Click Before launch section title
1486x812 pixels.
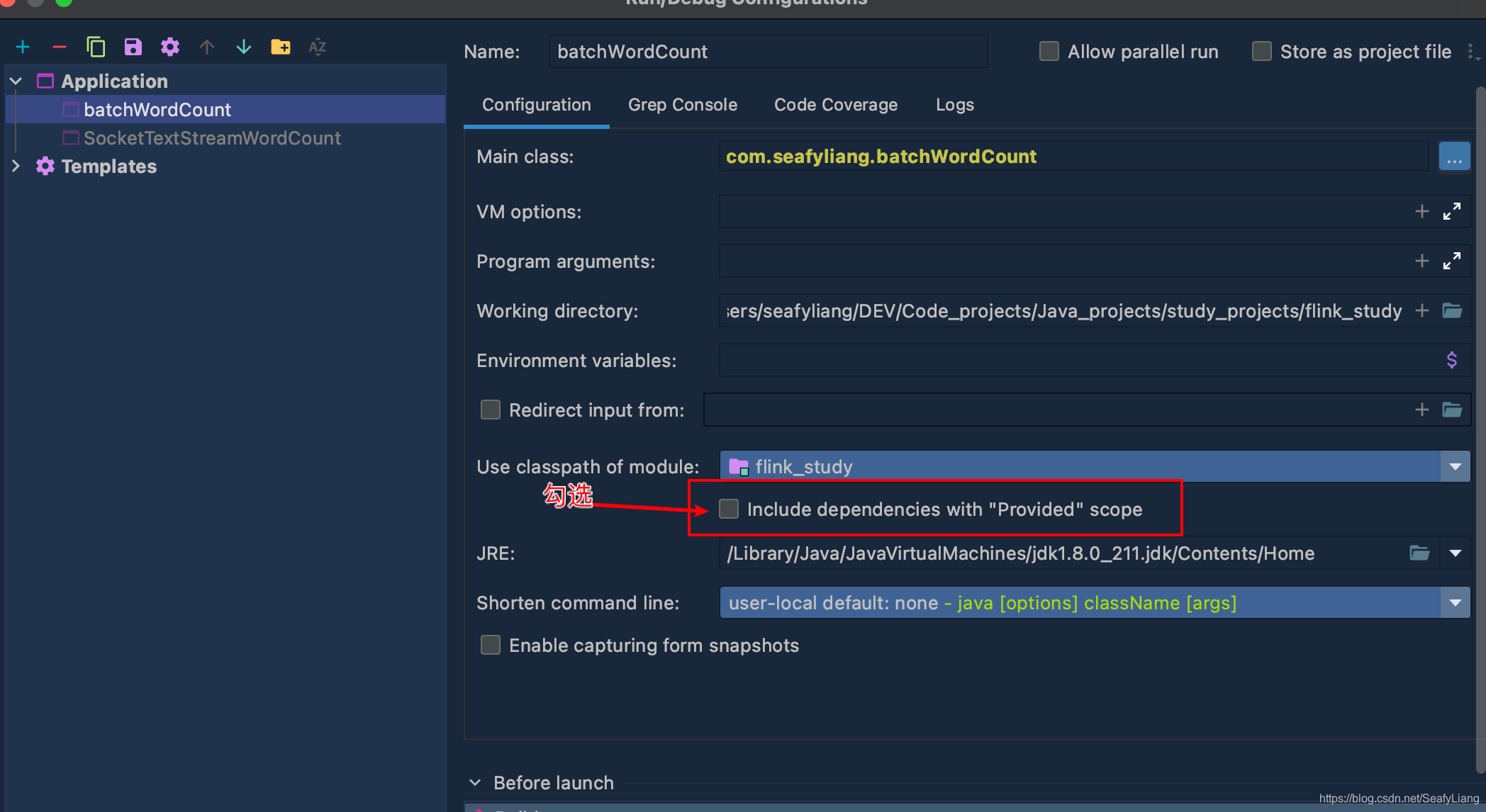point(554,782)
